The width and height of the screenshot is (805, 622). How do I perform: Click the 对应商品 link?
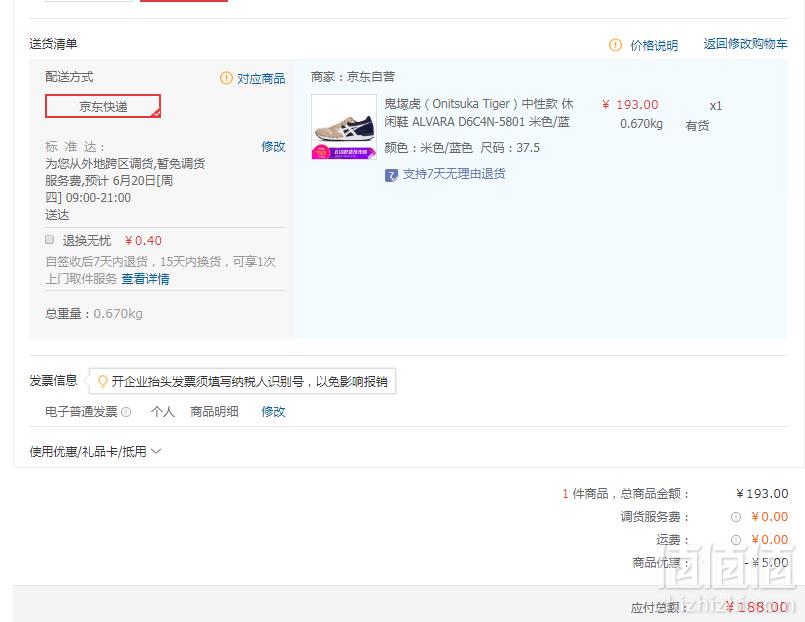pos(261,78)
